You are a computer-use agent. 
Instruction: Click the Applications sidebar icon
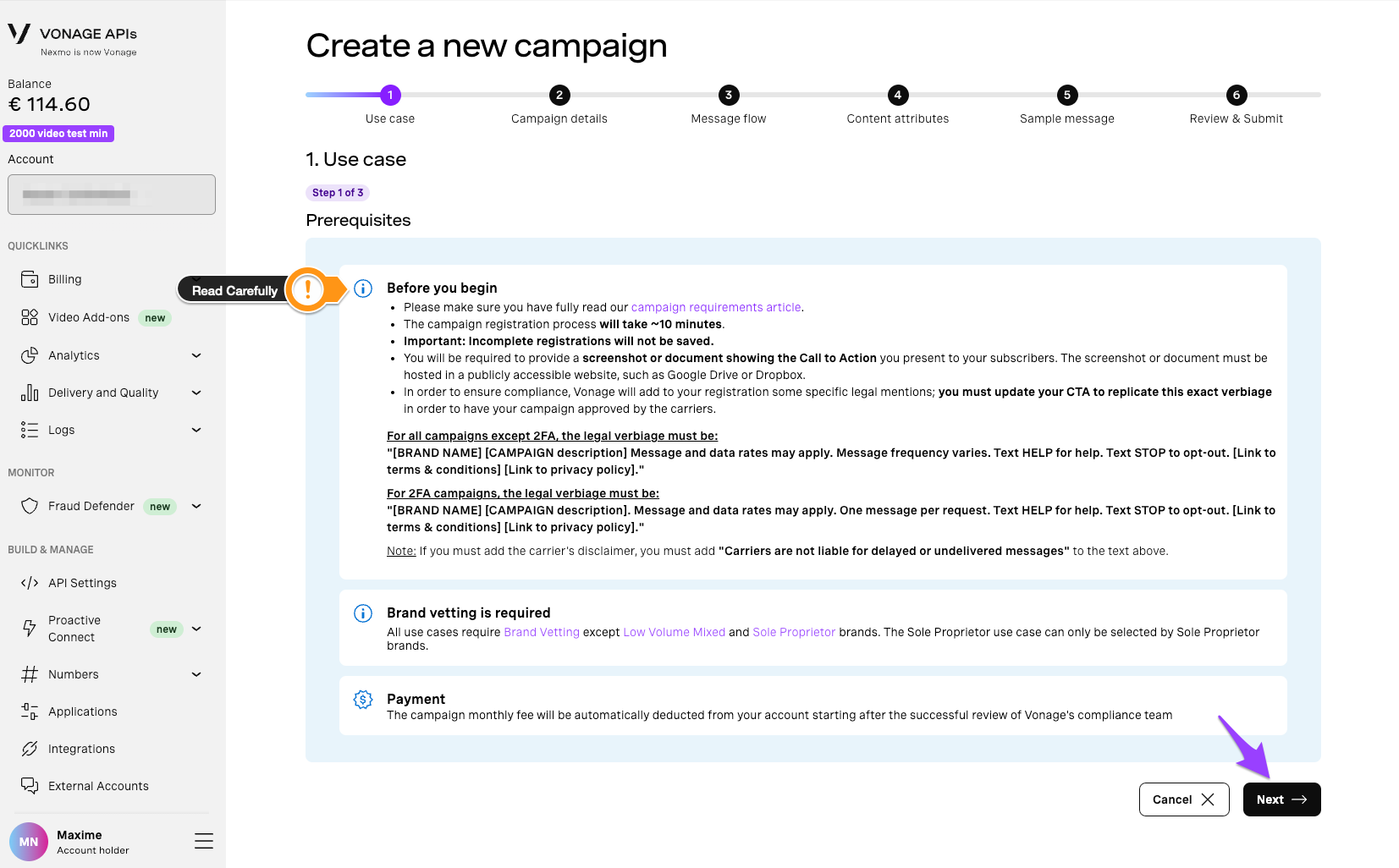coord(29,711)
